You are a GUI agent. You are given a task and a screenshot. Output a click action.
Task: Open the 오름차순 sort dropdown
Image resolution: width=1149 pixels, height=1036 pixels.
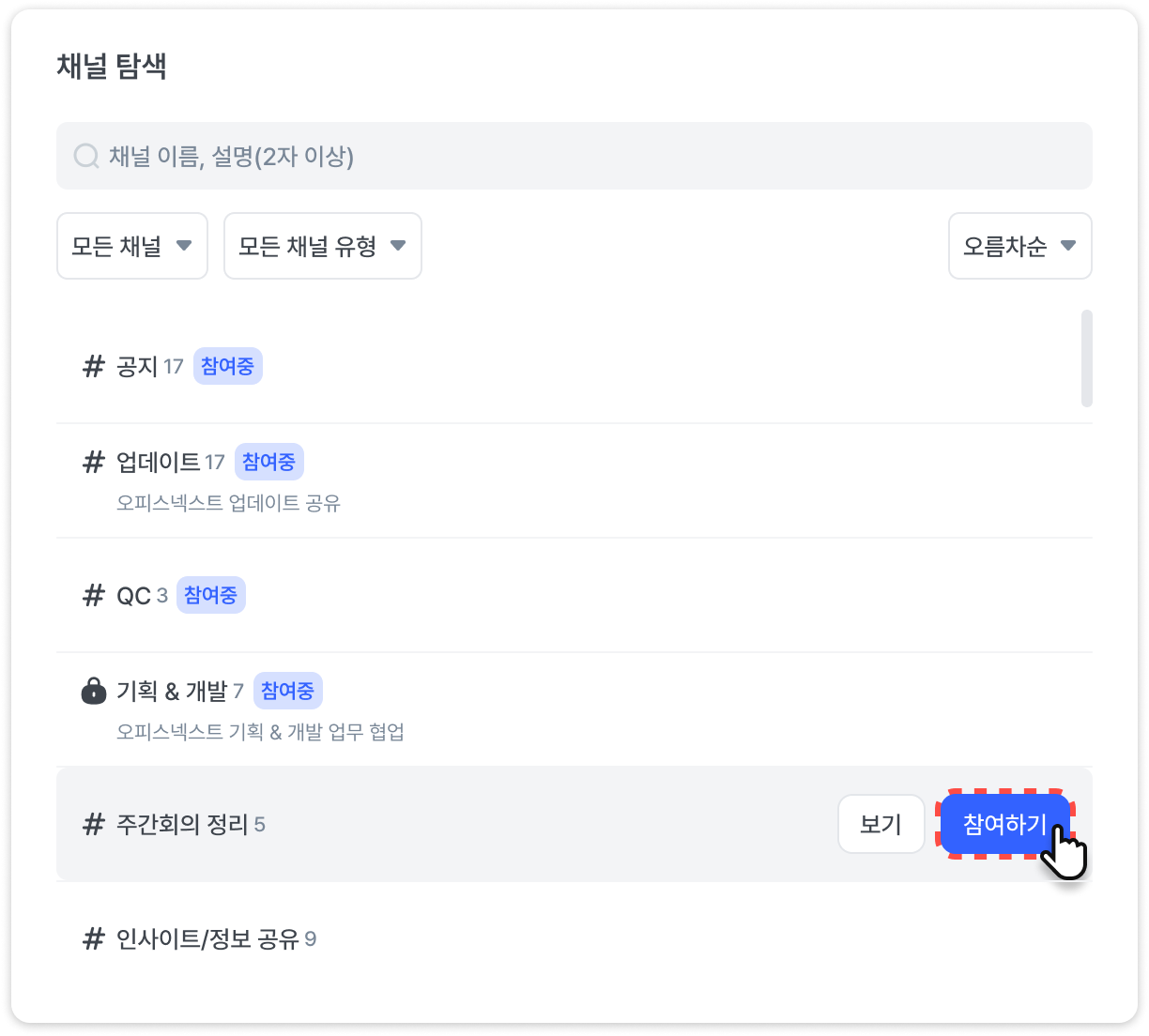pyautogui.click(x=1019, y=246)
